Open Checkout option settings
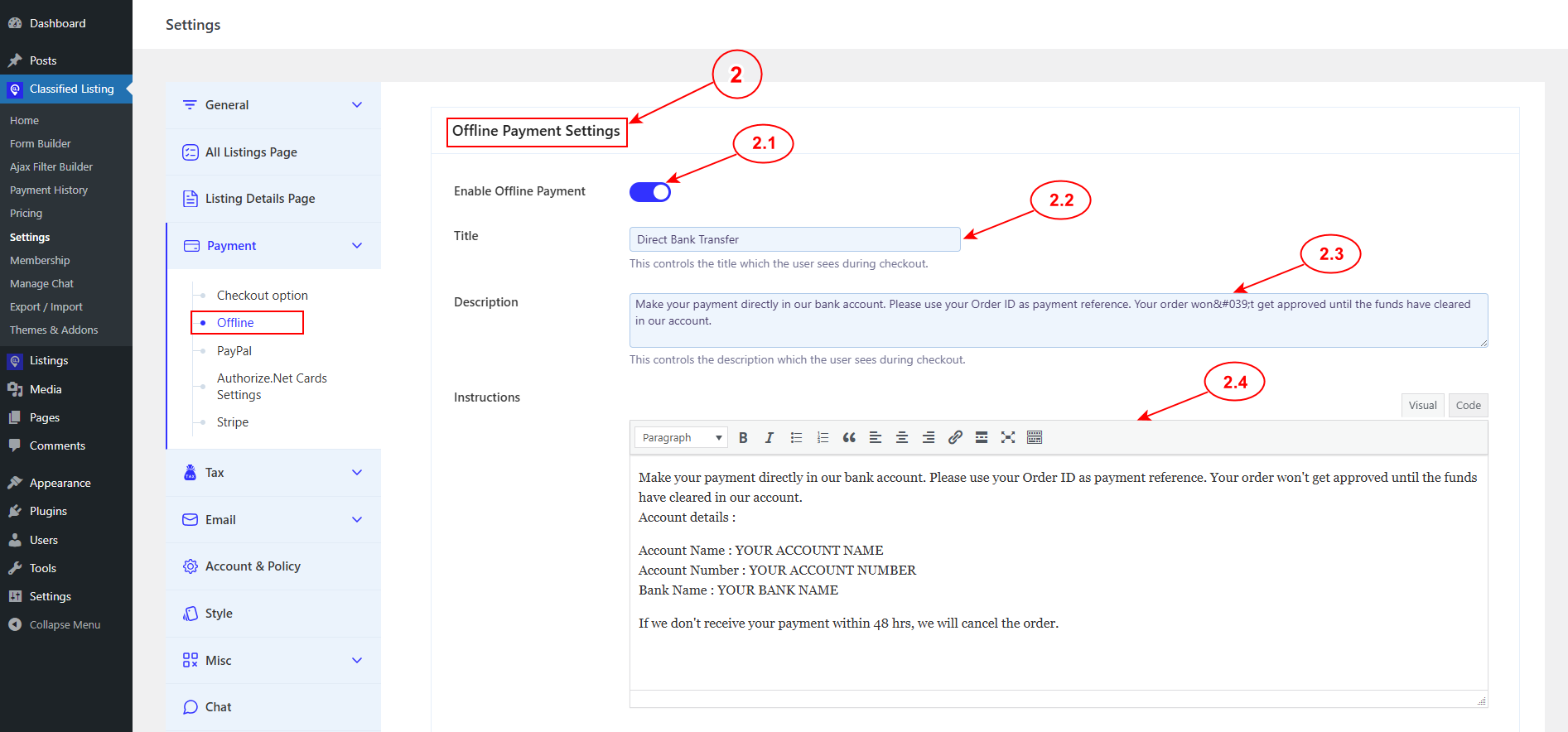1568x732 pixels. tap(263, 296)
